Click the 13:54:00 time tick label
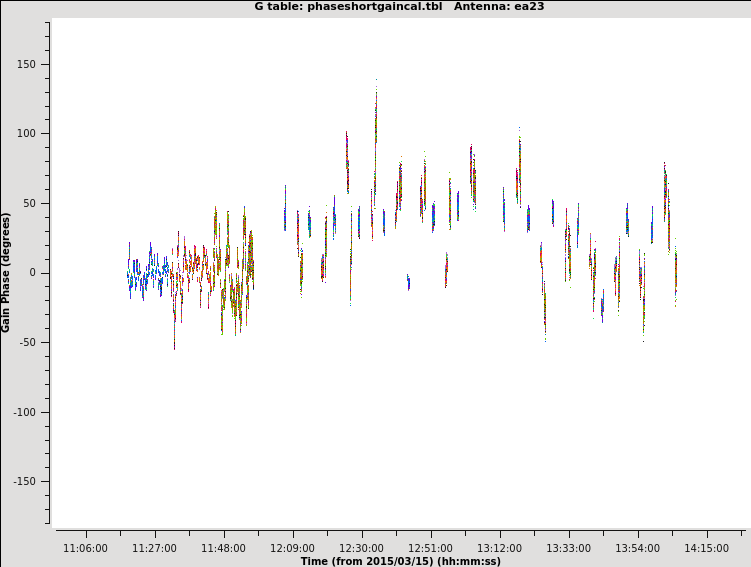 click(x=637, y=548)
